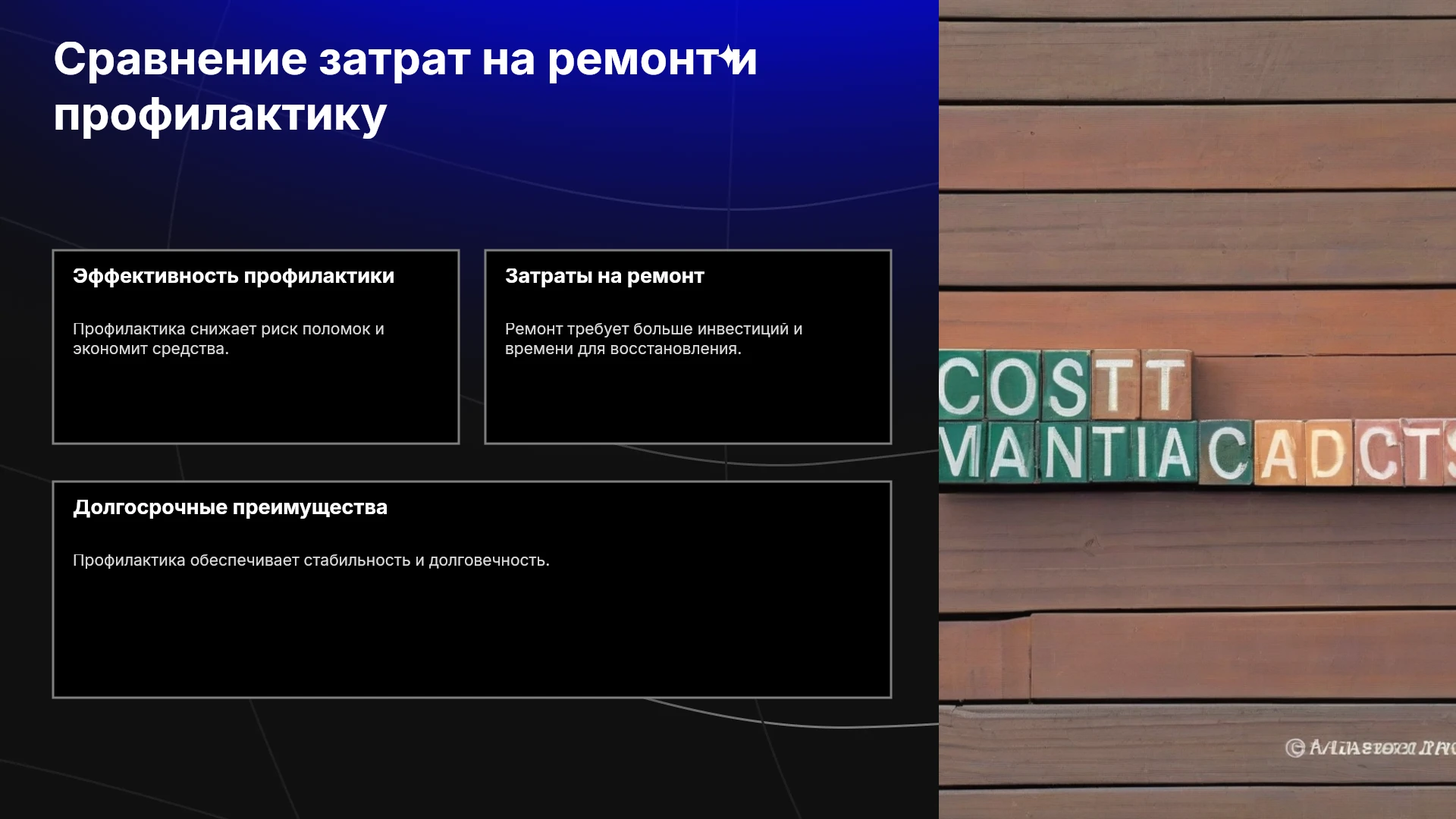Select the 'Долгосрочные преимущества' heading
The width and height of the screenshot is (1456, 819).
pos(230,507)
